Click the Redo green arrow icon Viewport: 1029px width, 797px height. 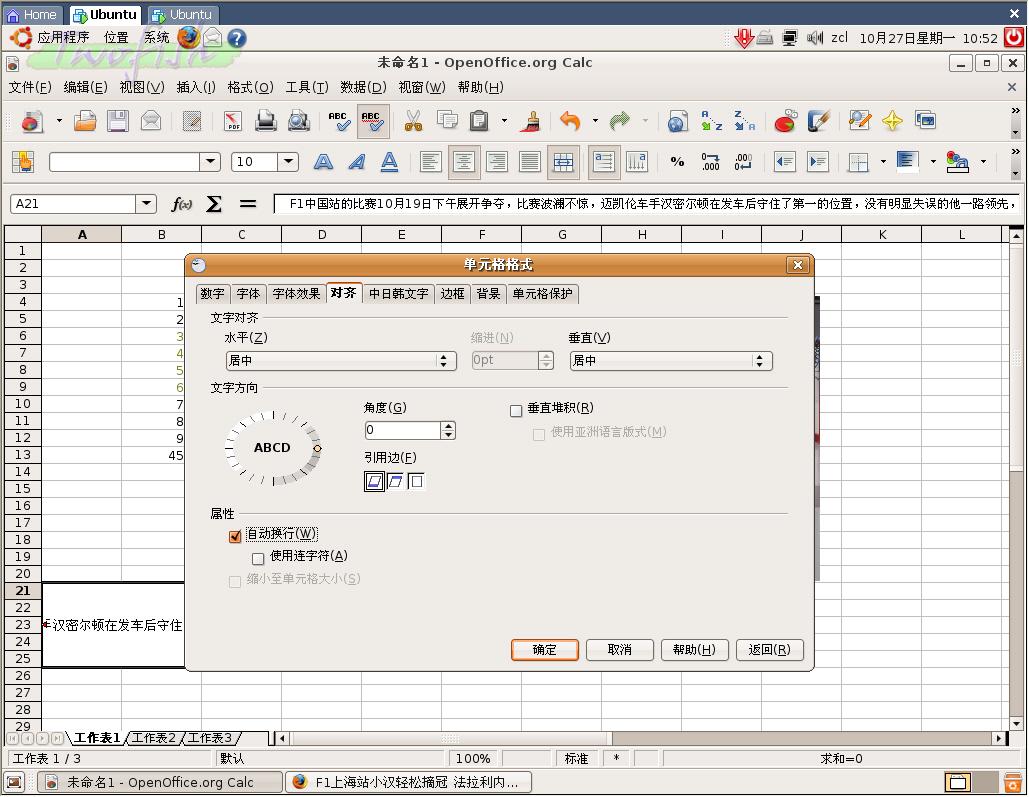point(620,121)
